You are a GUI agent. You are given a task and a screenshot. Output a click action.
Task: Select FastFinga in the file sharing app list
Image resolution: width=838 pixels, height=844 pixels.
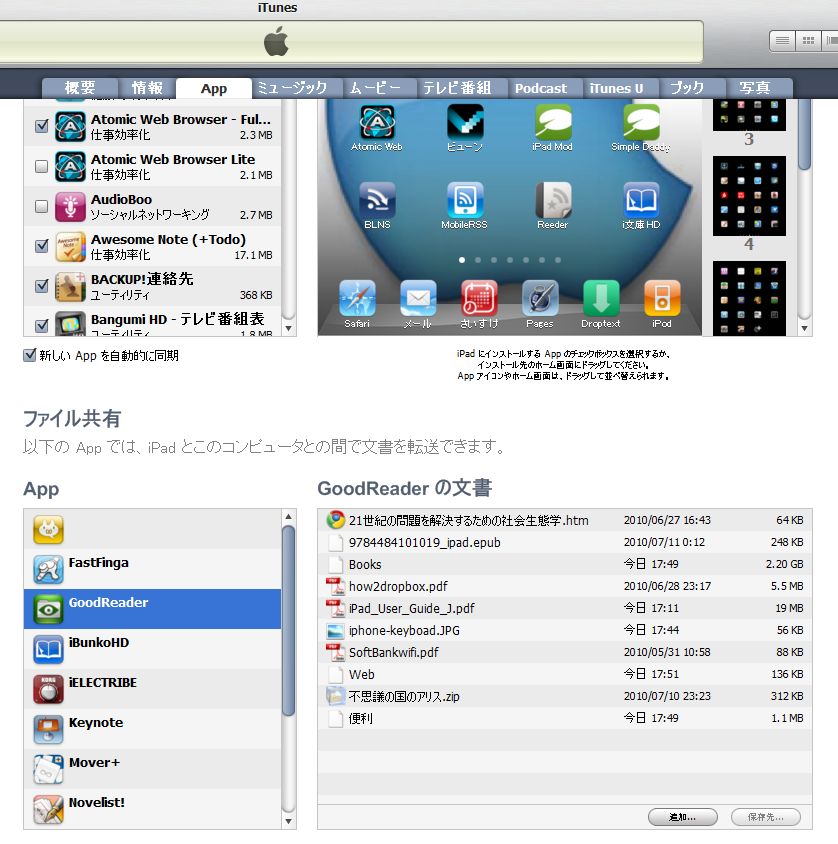[152, 569]
